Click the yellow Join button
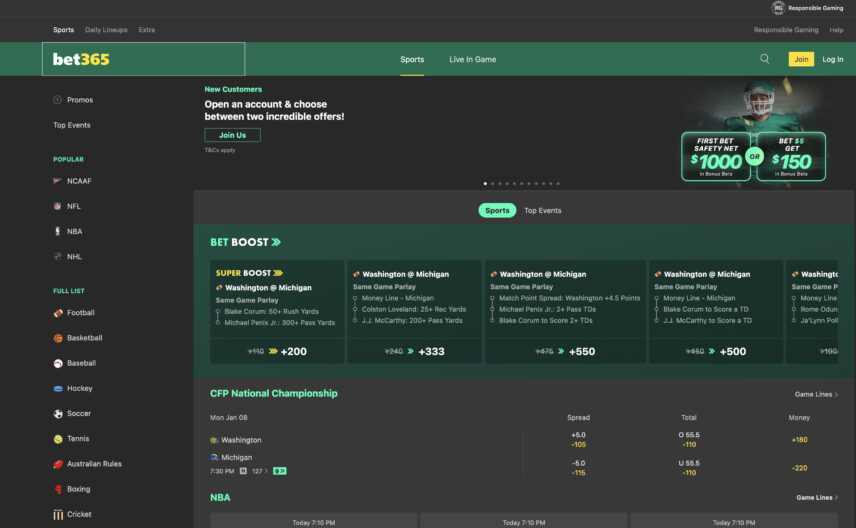The image size is (856, 528). (801, 59)
